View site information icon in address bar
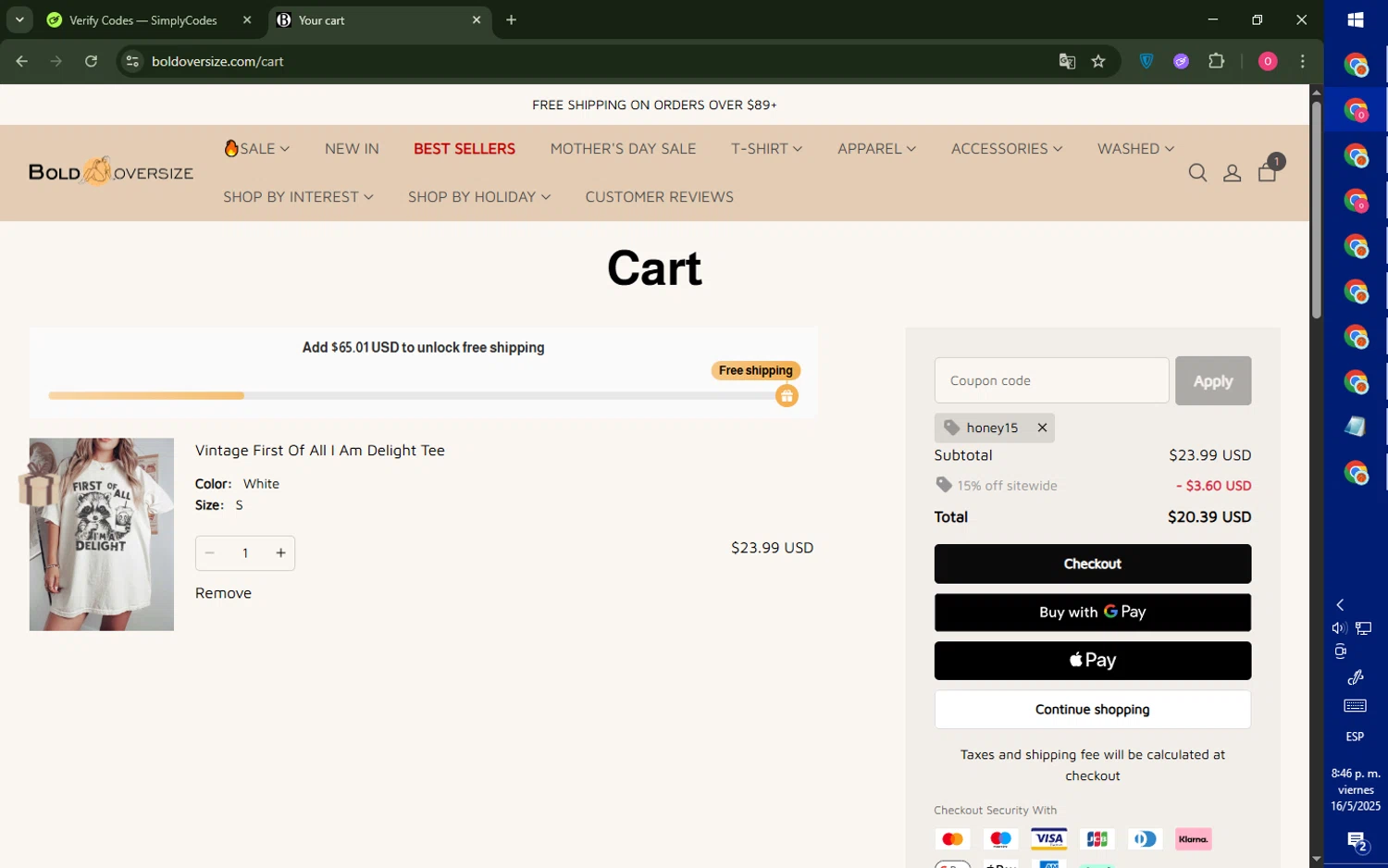The width and height of the screenshot is (1388, 868). 132,61
